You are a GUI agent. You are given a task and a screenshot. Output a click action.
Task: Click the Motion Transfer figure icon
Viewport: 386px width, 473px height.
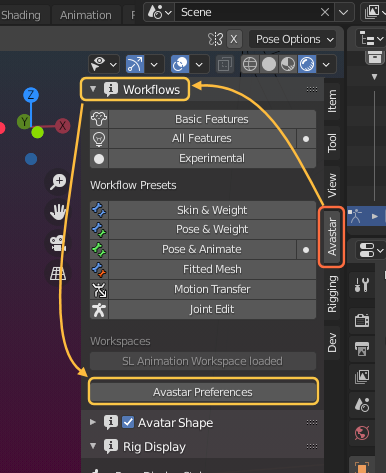(x=99, y=290)
